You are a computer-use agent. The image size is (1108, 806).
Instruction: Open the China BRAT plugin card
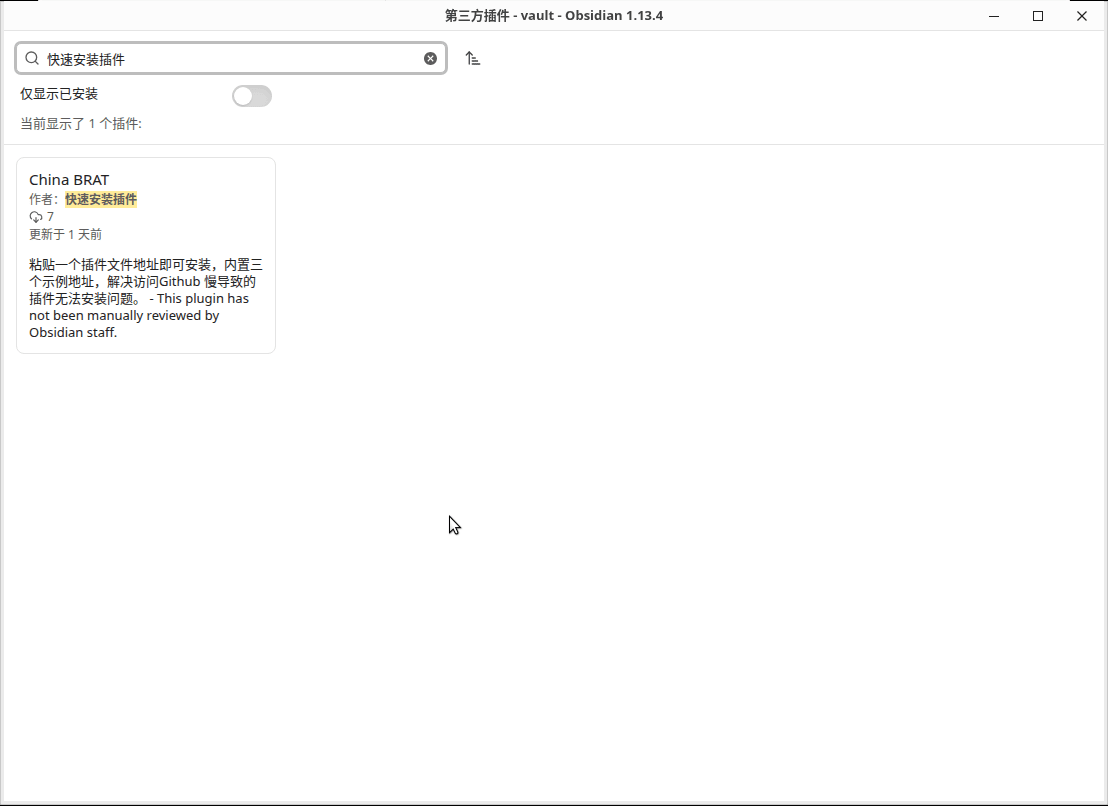tap(146, 256)
